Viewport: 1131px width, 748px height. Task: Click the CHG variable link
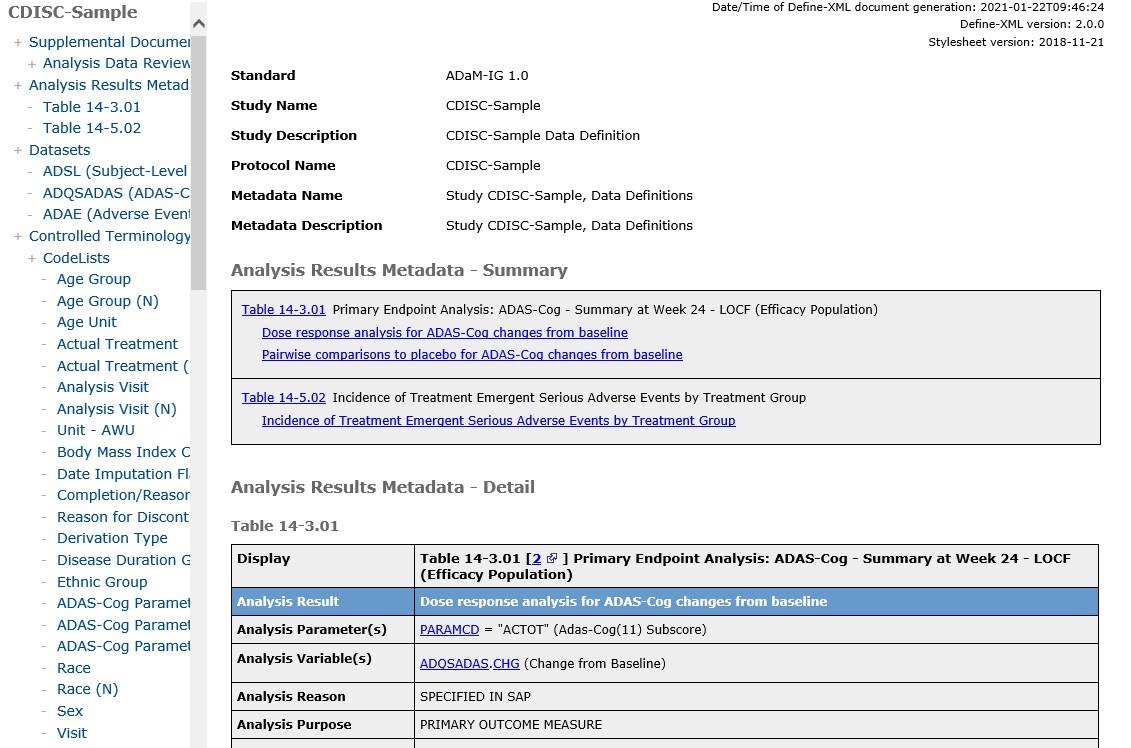[506, 664]
